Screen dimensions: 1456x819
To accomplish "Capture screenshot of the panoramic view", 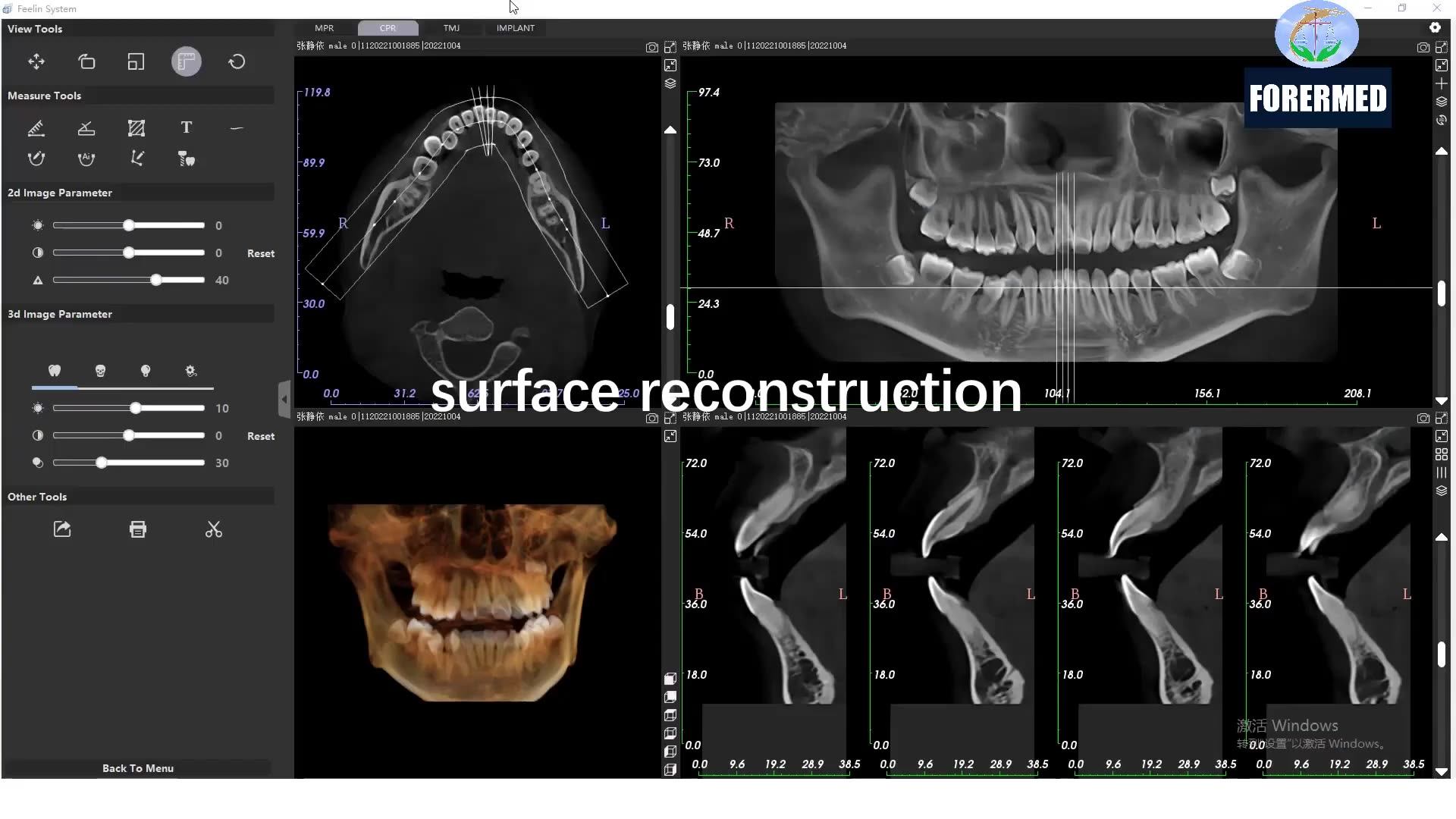I will tap(1423, 46).
